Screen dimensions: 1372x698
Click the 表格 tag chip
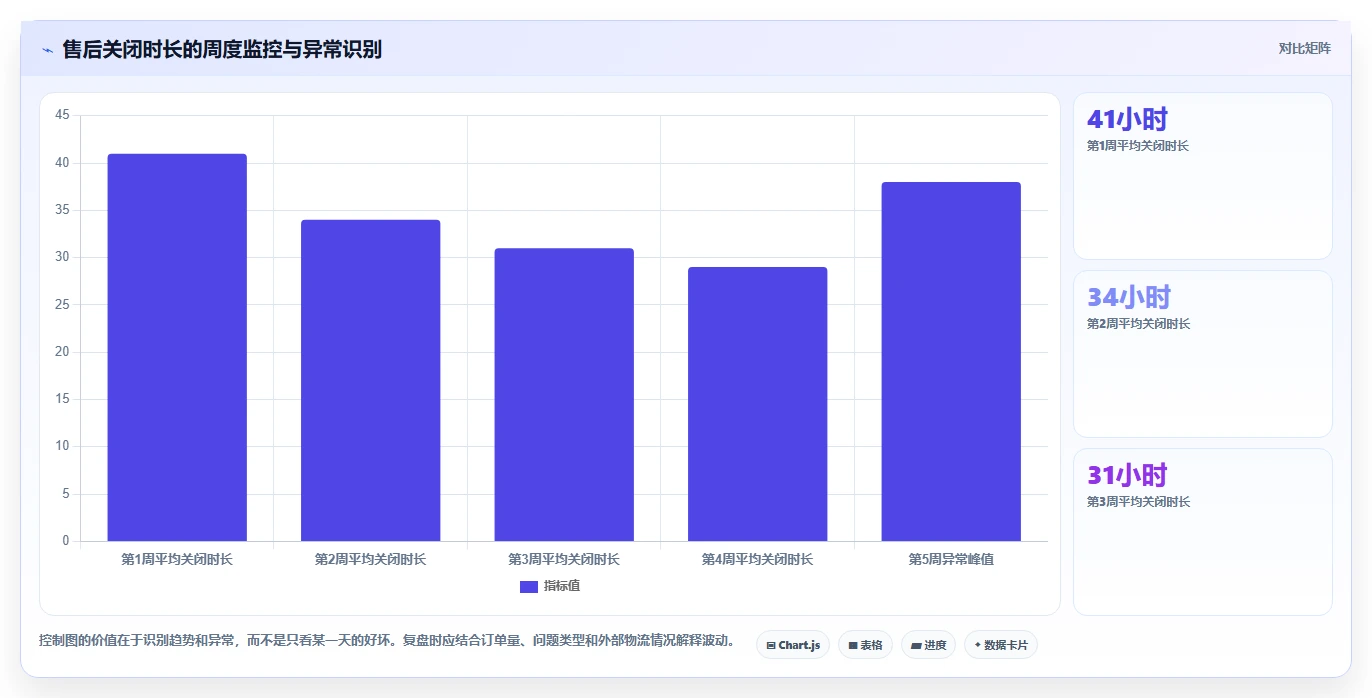pos(865,645)
